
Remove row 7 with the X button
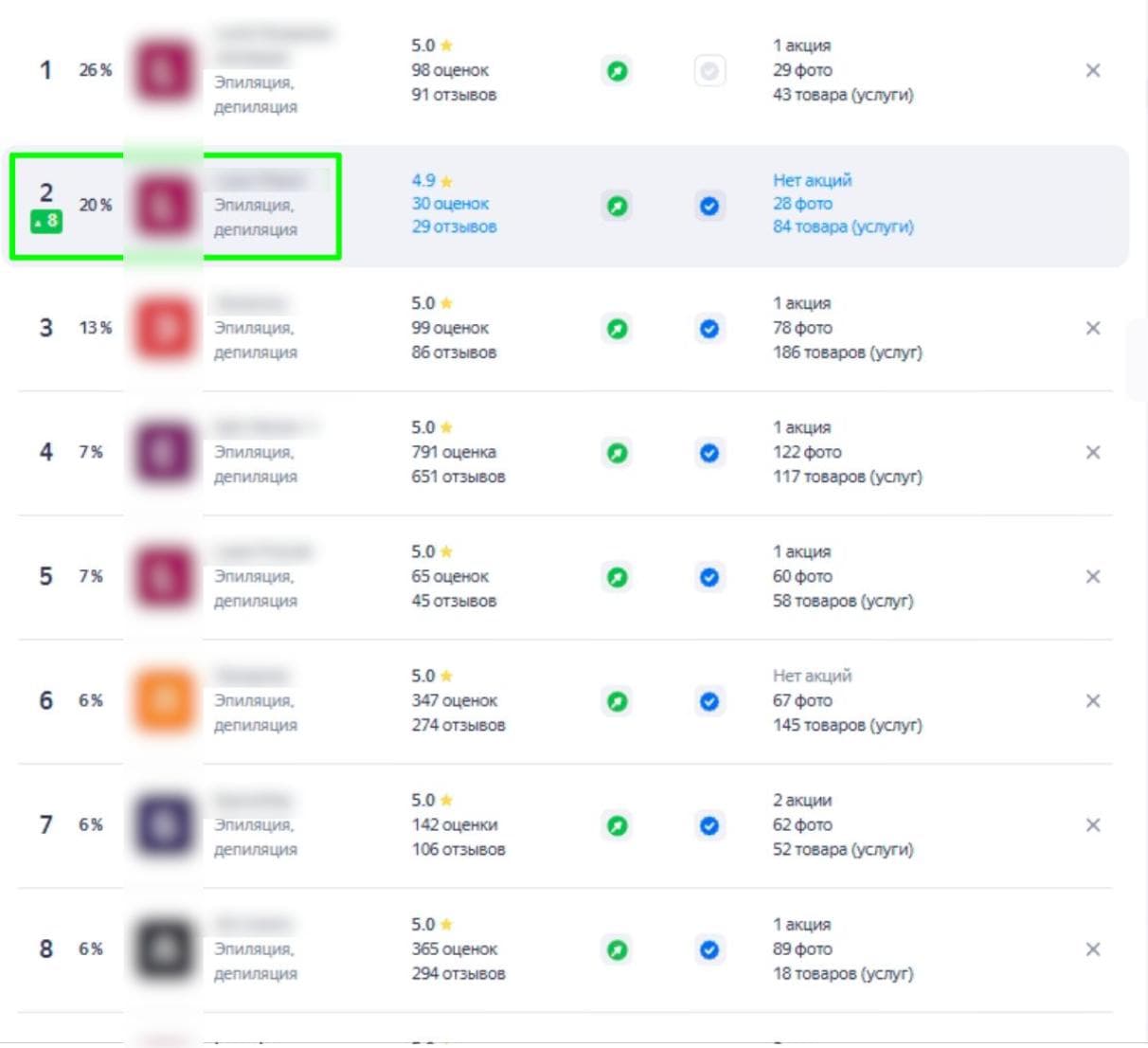1092,824
